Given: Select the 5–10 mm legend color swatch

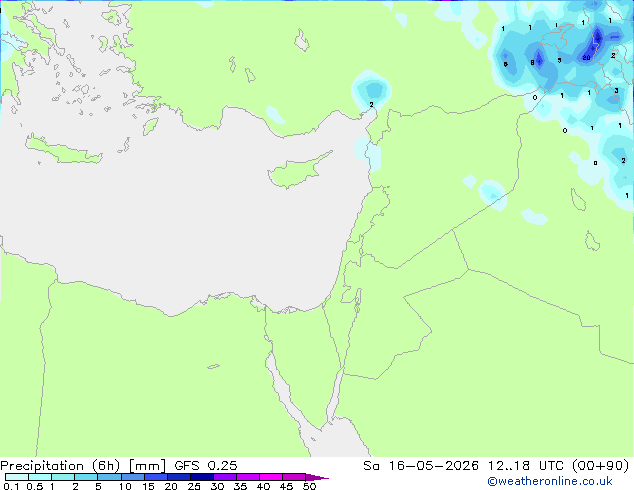Looking at the screenshot, I should [109, 477].
